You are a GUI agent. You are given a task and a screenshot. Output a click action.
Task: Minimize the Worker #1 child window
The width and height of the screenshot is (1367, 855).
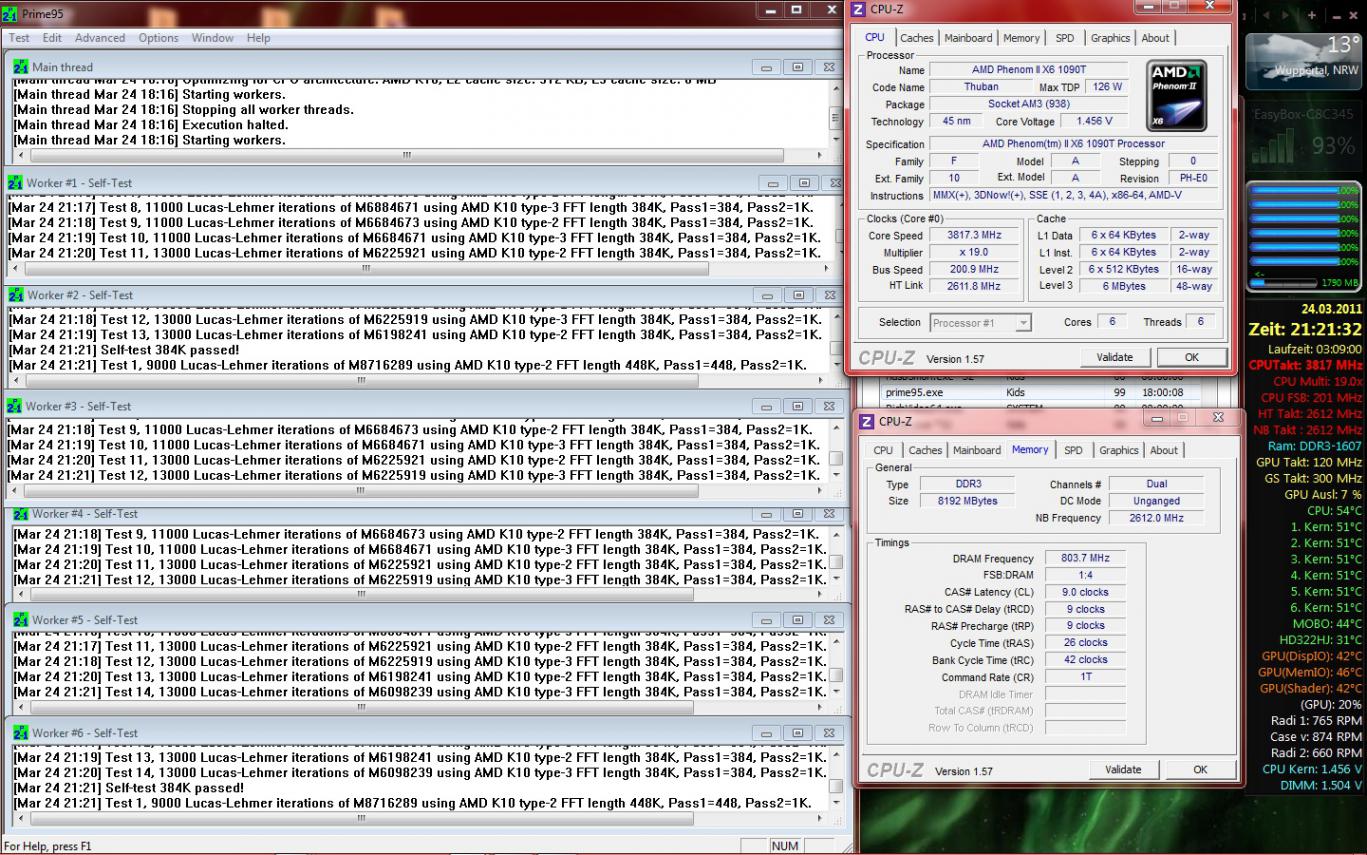(x=772, y=183)
